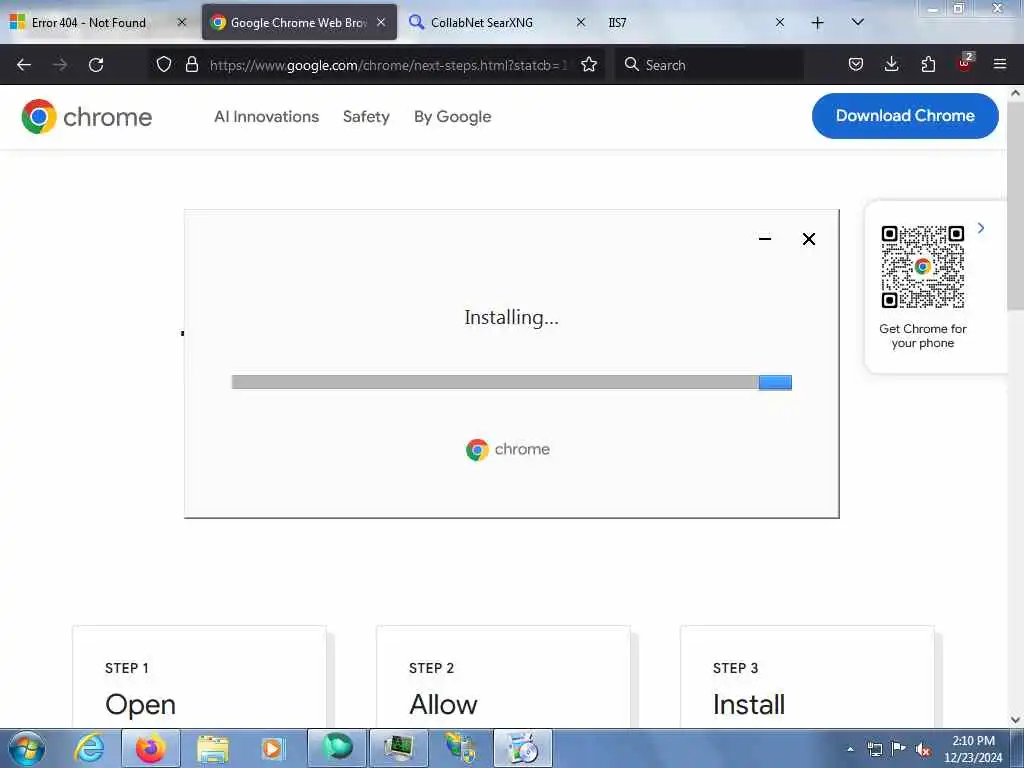The width and height of the screenshot is (1024, 768).
Task: Click the setup disc taskbar icon
Action: 522,748
